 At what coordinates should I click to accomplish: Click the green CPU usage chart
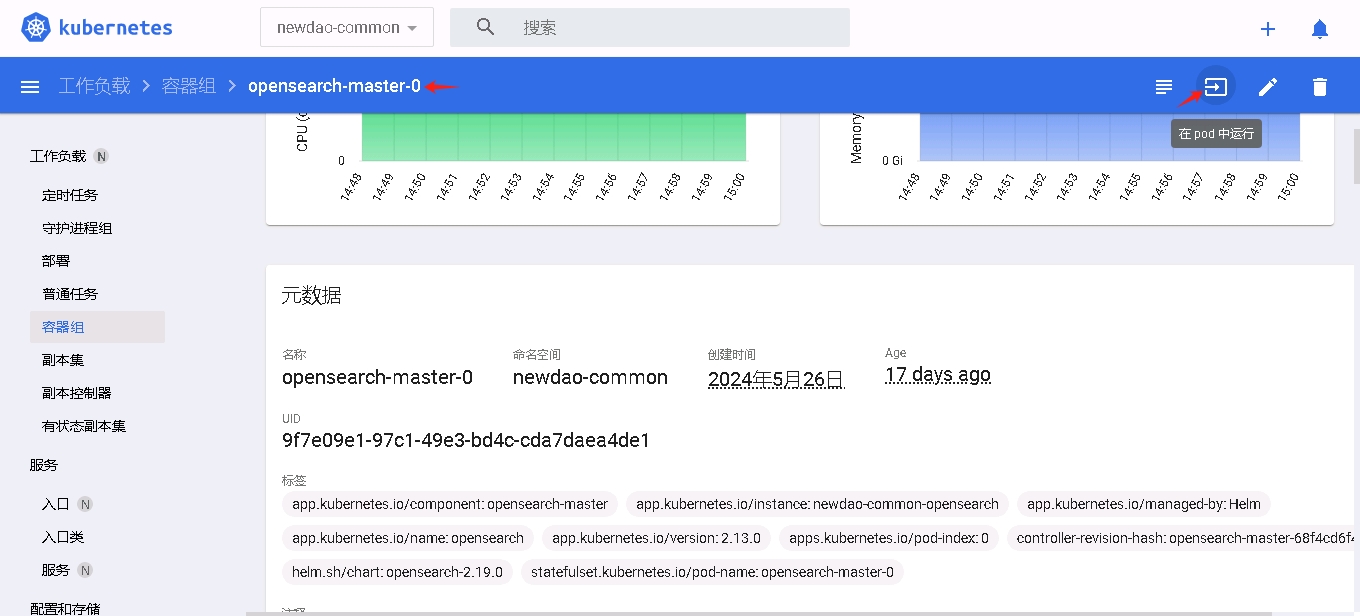[x=553, y=136]
